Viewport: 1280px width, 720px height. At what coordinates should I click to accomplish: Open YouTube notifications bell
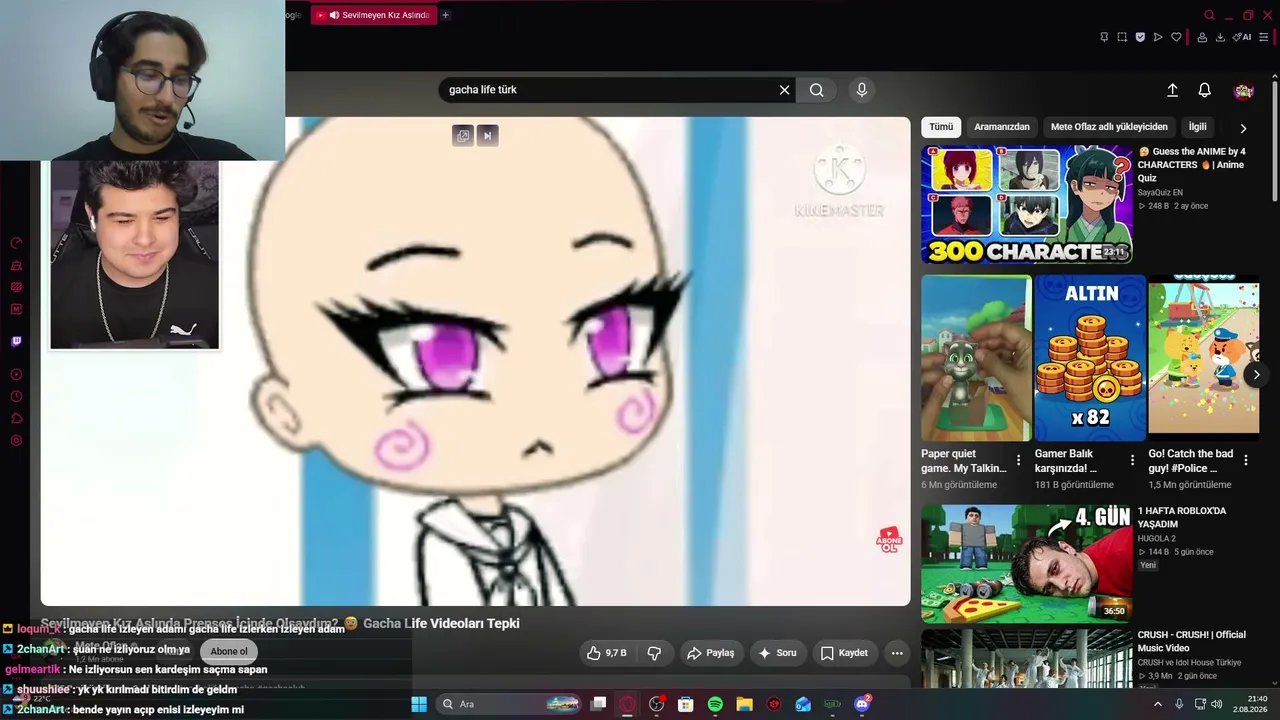pyautogui.click(x=1205, y=90)
